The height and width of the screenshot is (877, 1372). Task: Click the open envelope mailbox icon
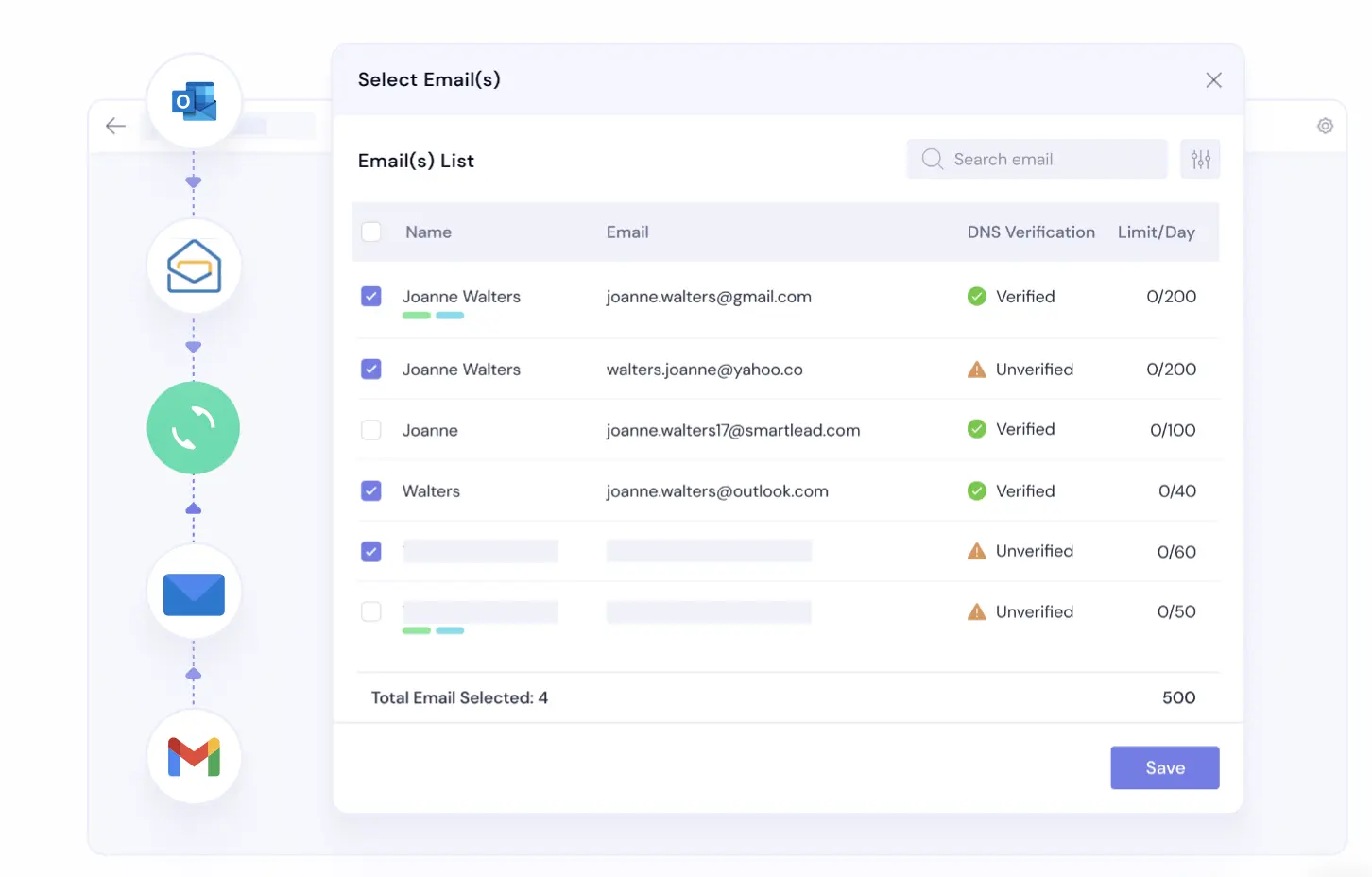point(194,267)
